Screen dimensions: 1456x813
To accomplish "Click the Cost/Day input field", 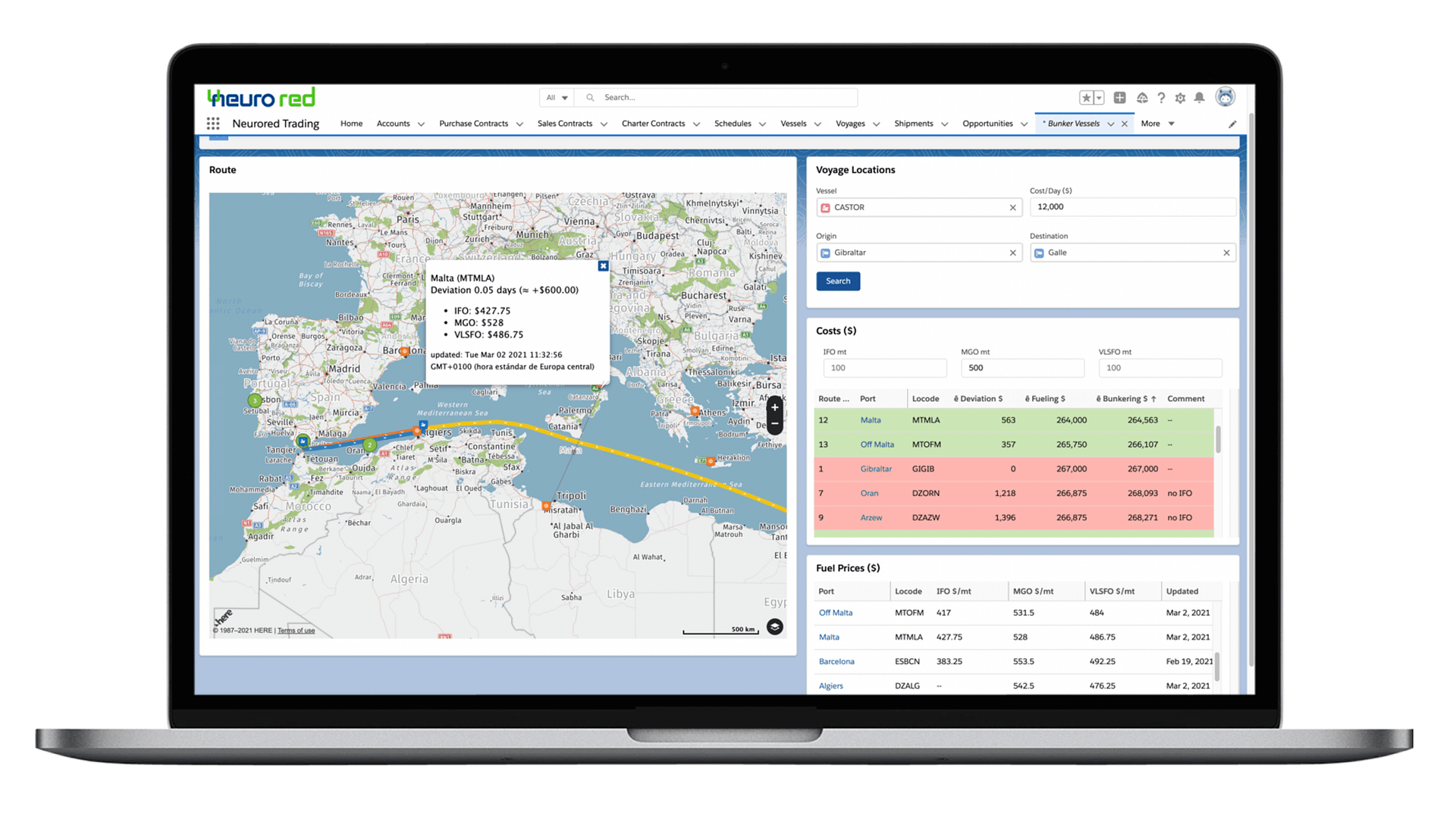I will pos(1132,207).
